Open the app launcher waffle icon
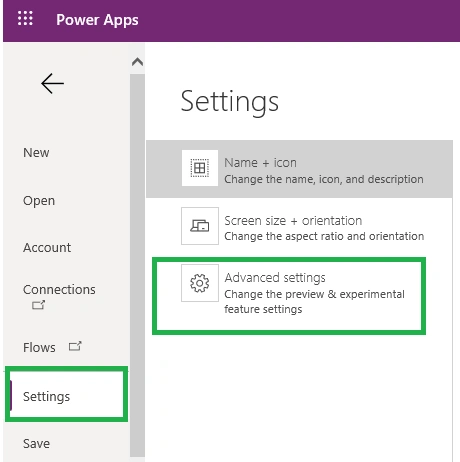This screenshot has width=460, height=462. pos(25,18)
